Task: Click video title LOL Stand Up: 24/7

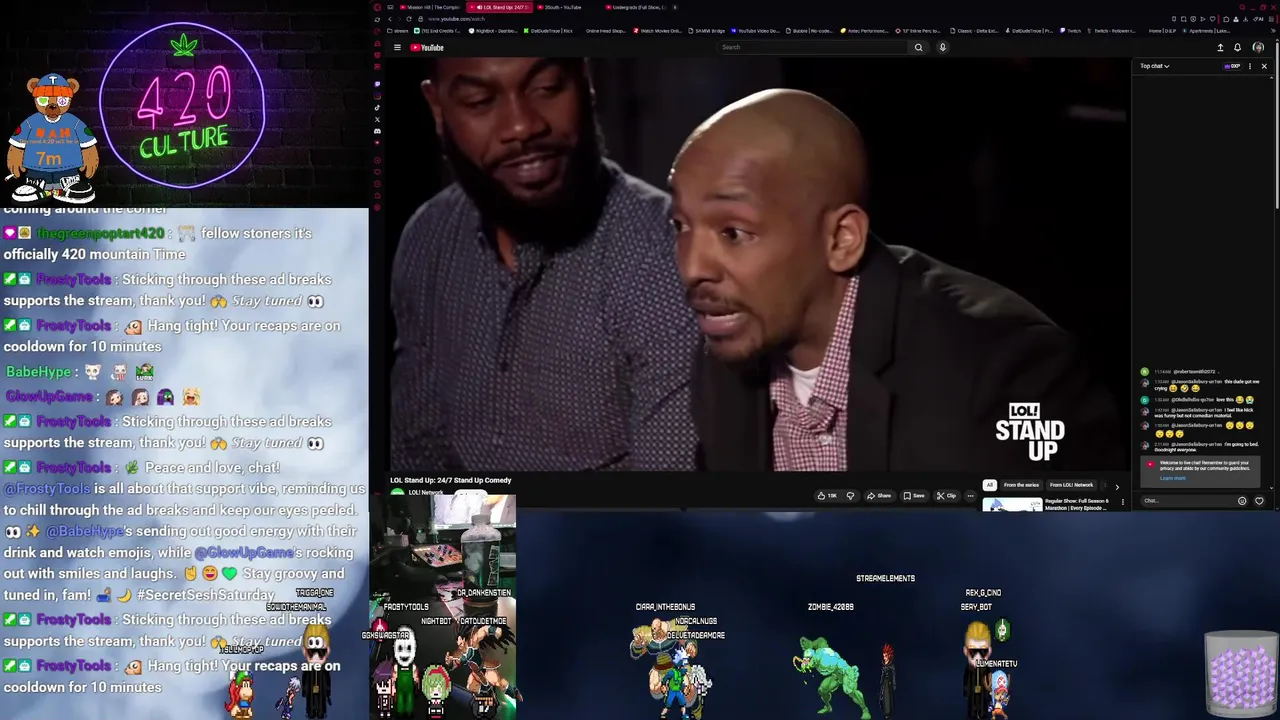Action: coord(450,480)
